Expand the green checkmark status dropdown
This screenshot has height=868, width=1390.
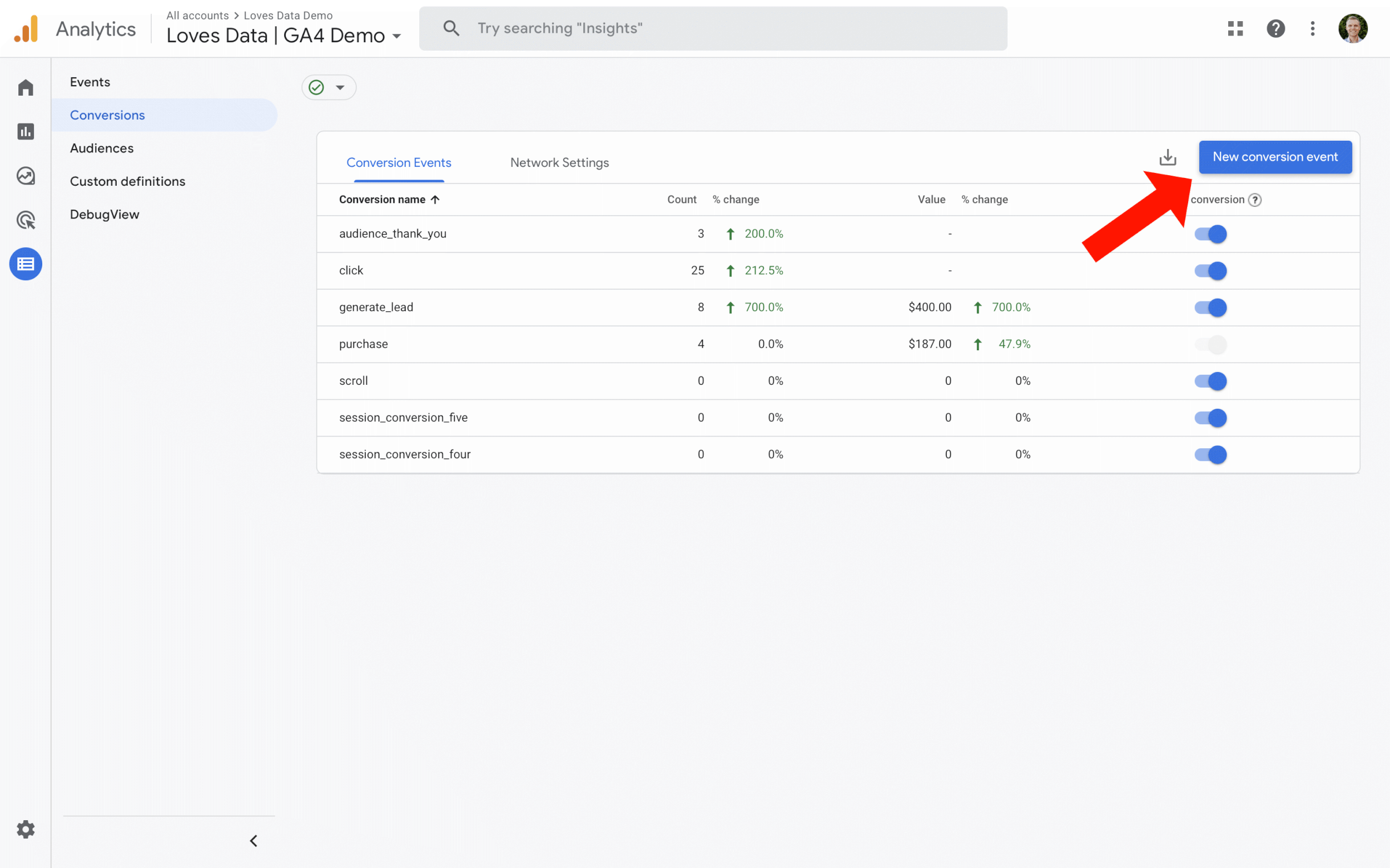click(x=328, y=87)
